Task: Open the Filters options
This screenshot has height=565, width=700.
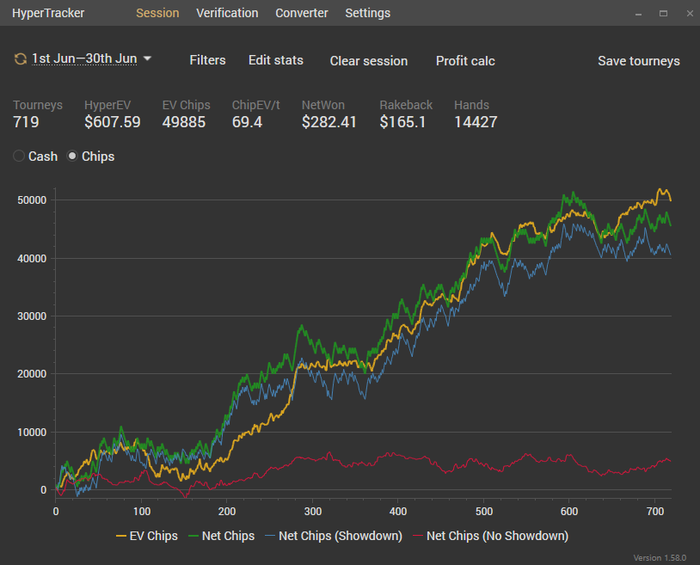Action: tap(208, 60)
